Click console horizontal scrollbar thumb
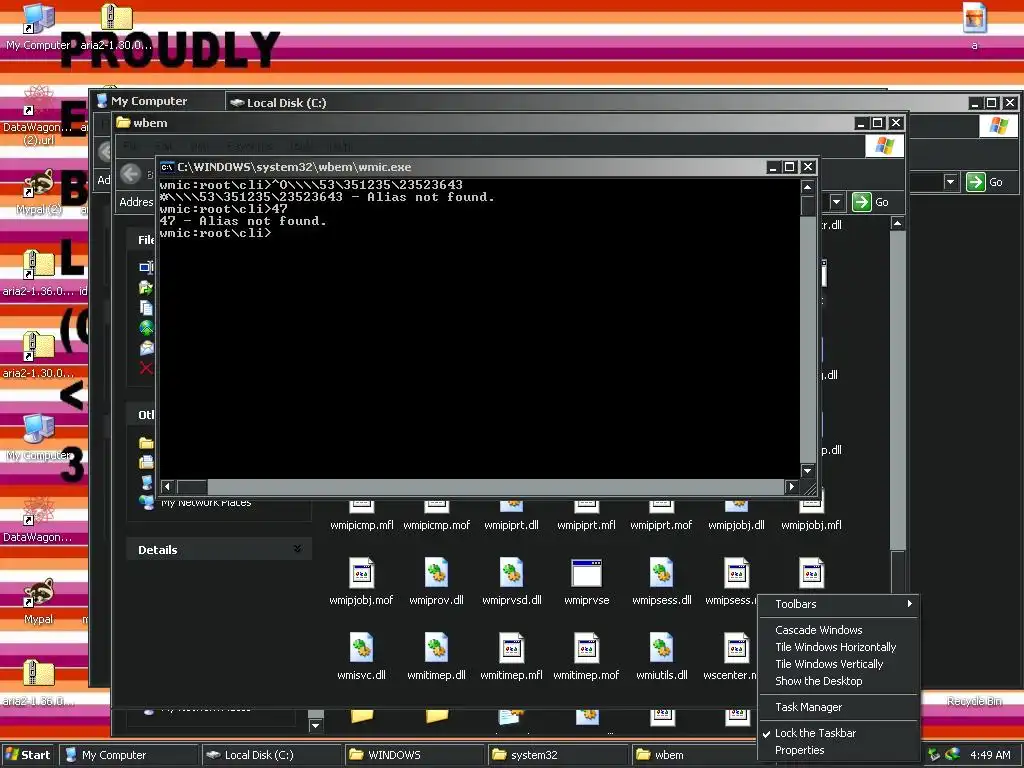 193,487
